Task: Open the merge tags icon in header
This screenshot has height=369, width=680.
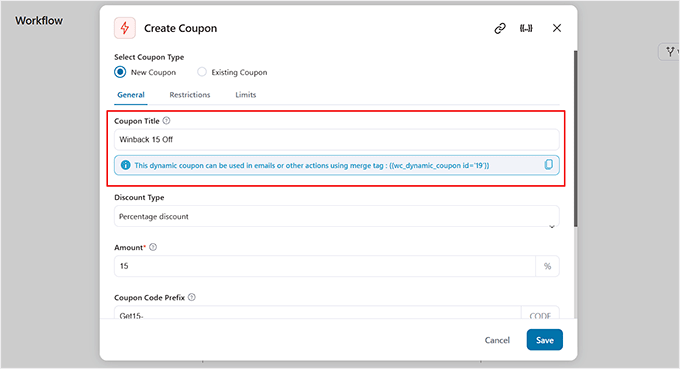Action: 526,28
